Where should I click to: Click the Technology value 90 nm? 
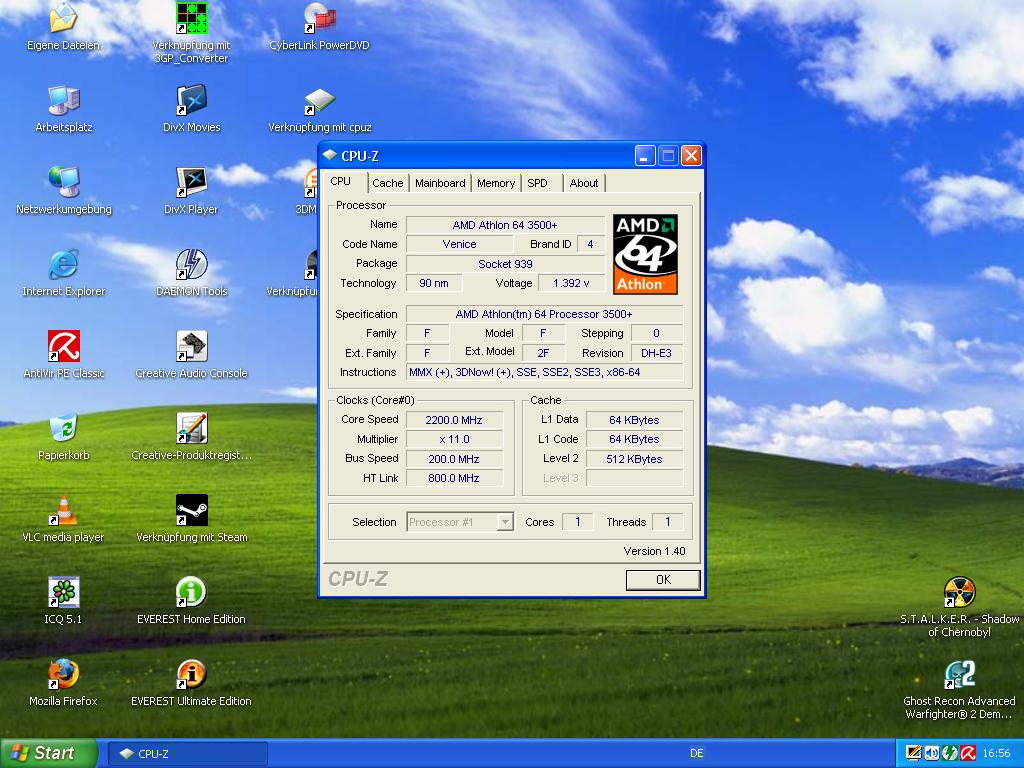(x=434, y=283)
